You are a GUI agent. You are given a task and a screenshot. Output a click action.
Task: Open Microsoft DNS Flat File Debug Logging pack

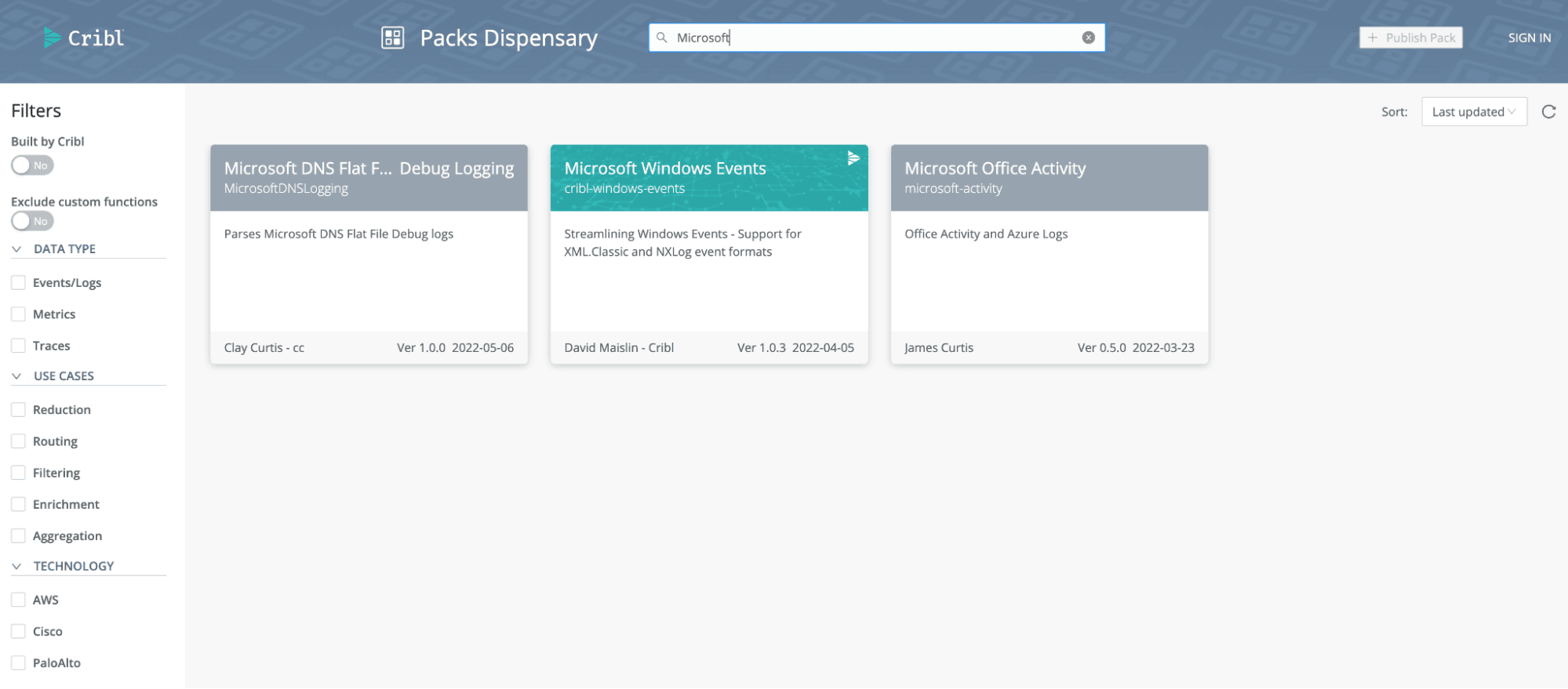(x=369, y=254)
